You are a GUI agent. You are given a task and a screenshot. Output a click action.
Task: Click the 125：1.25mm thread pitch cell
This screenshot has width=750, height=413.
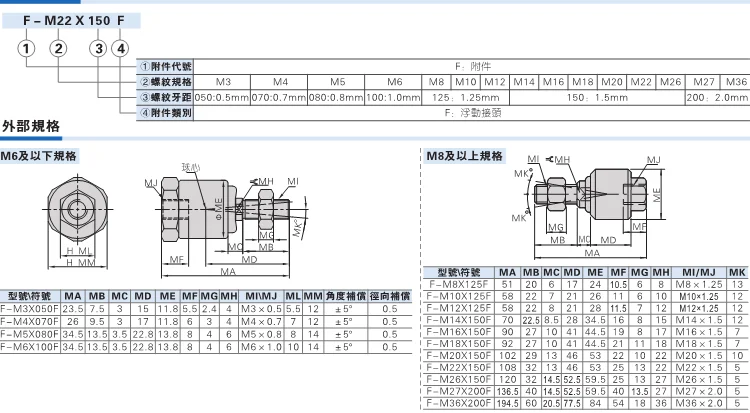point(465,98)
